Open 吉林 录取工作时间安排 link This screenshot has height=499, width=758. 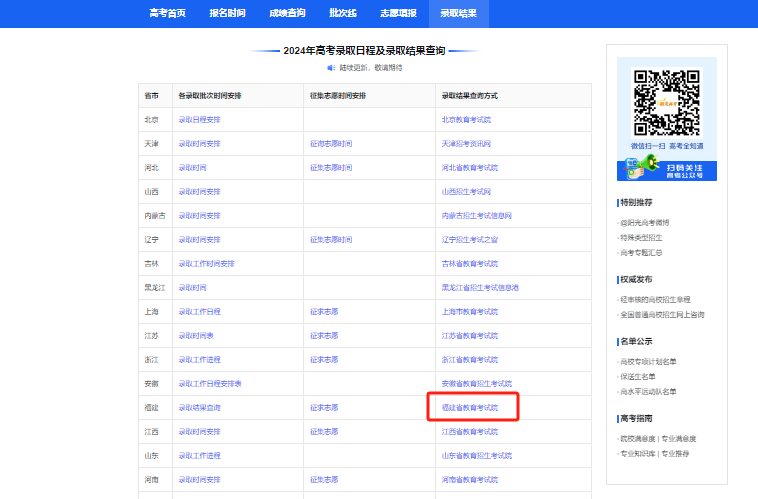point(206,264)
